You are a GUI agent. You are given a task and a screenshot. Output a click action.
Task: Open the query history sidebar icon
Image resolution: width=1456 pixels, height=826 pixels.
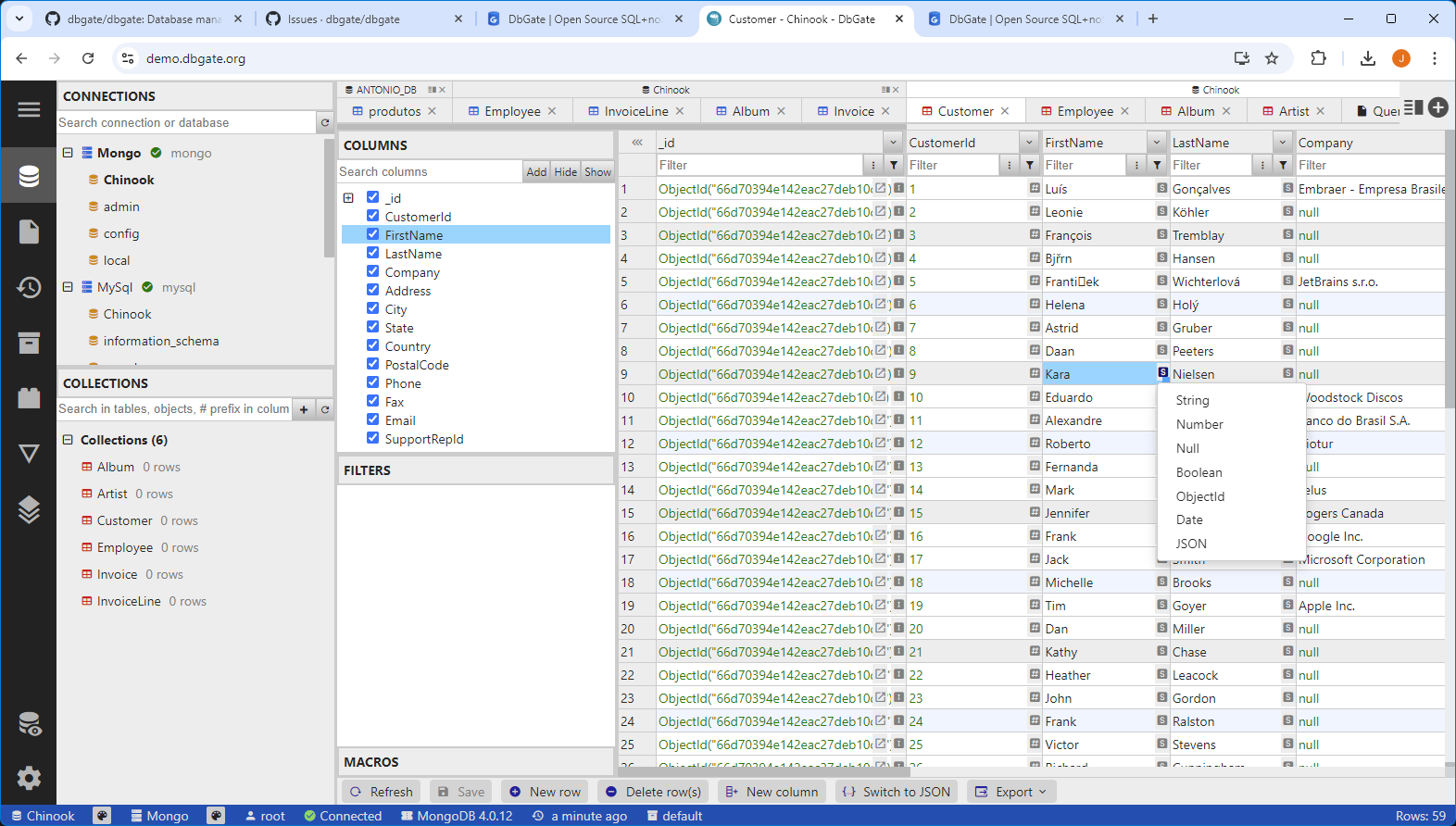[29, 287]
